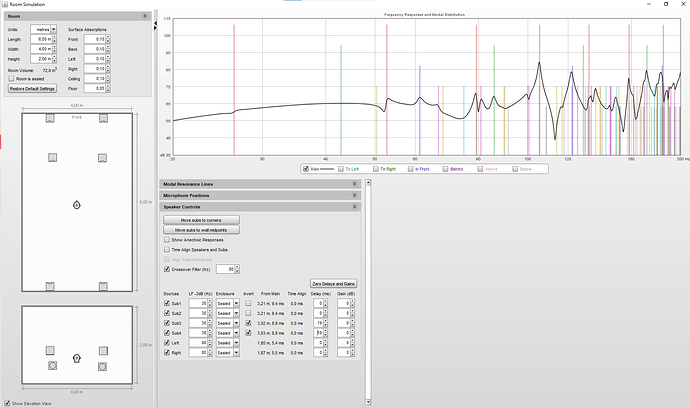Click the microphone head icon in the plan view

(x=77, y=205)
